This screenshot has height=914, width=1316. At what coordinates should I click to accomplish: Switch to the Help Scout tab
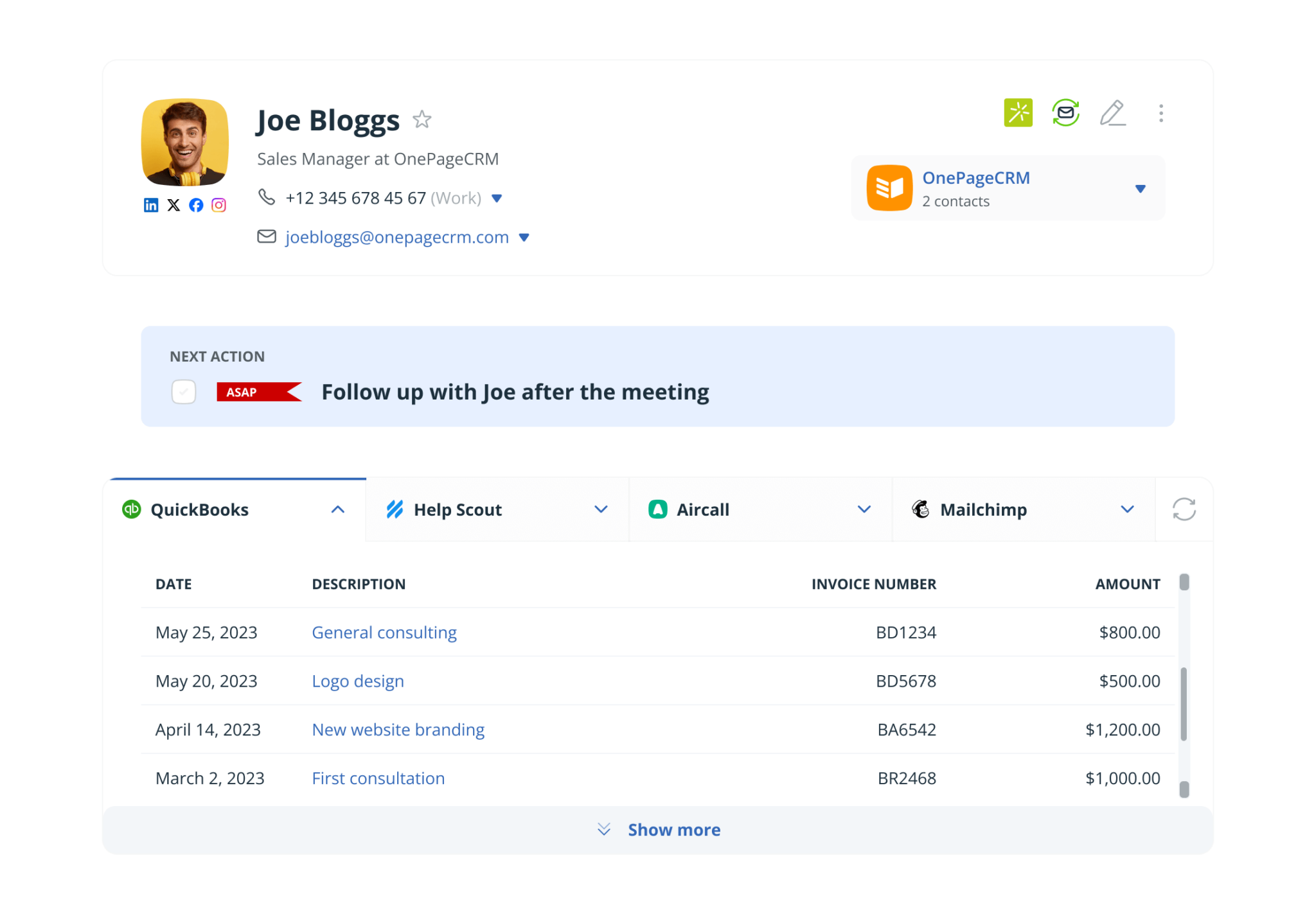458,509
